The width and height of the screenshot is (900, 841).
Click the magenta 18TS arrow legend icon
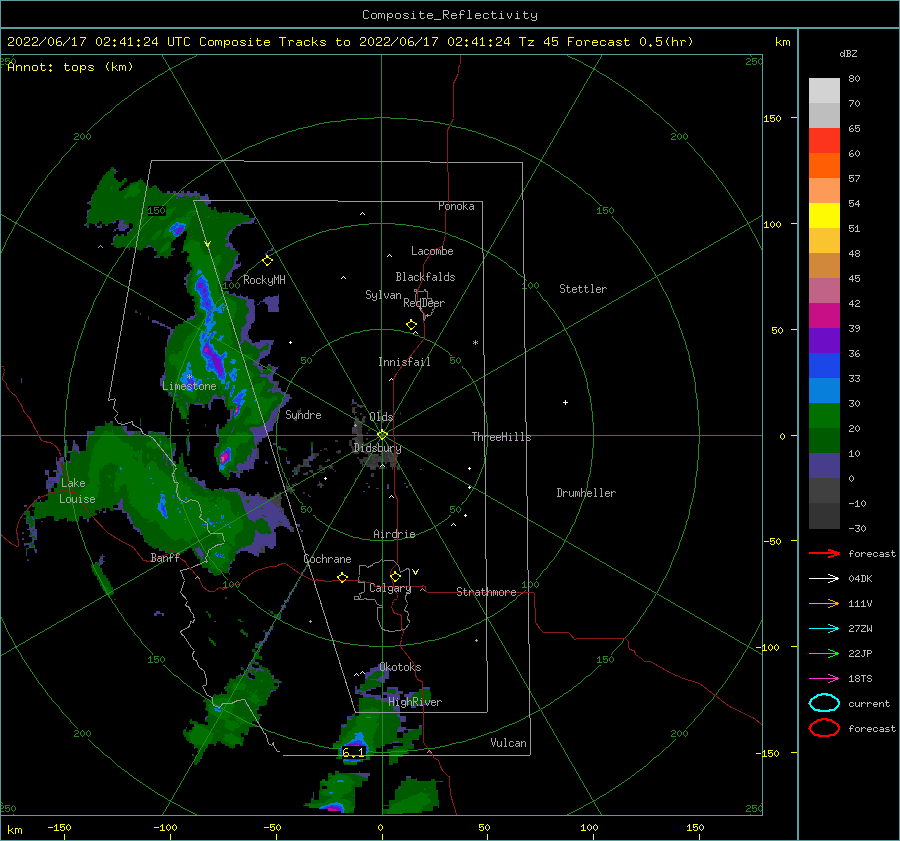824,679
